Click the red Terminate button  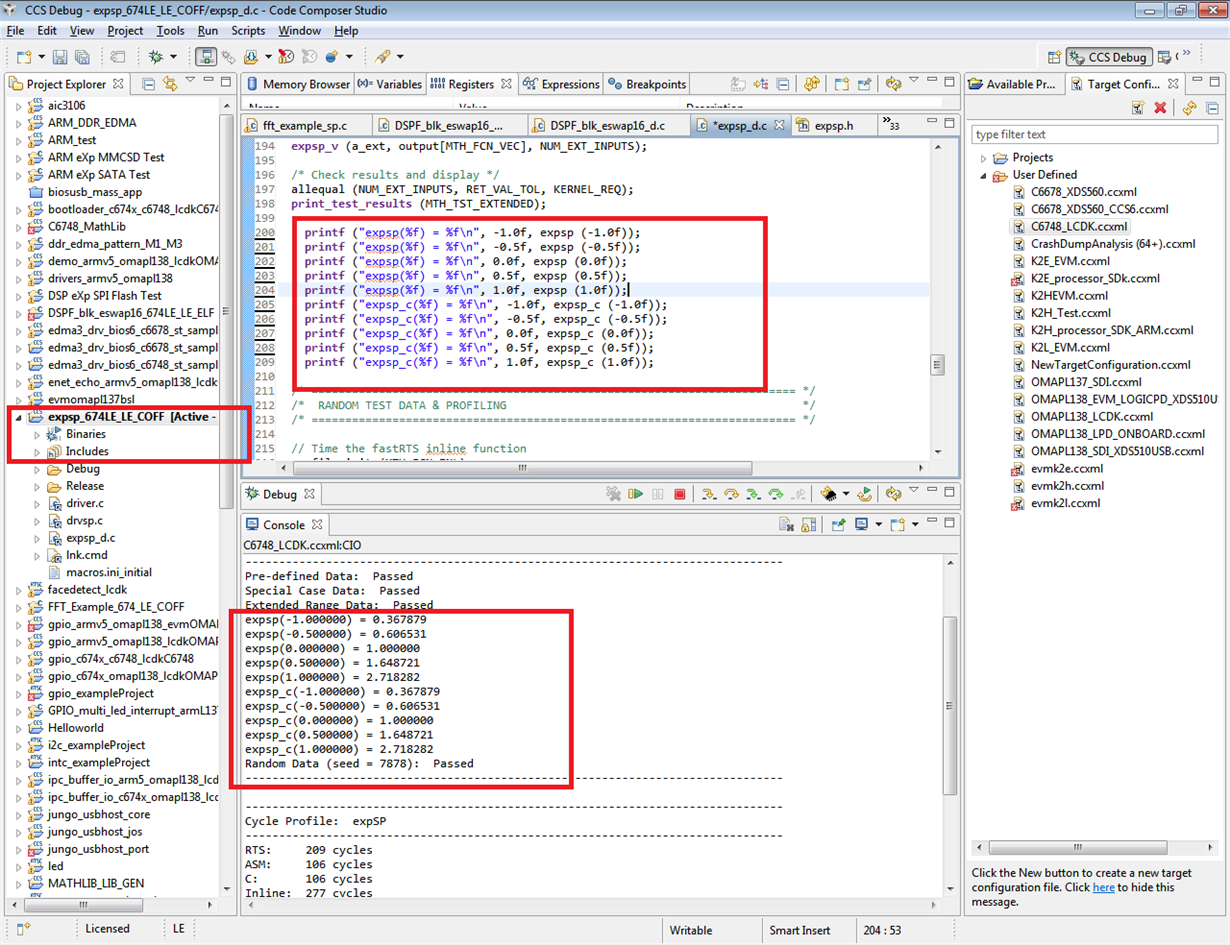click(680, 494)
